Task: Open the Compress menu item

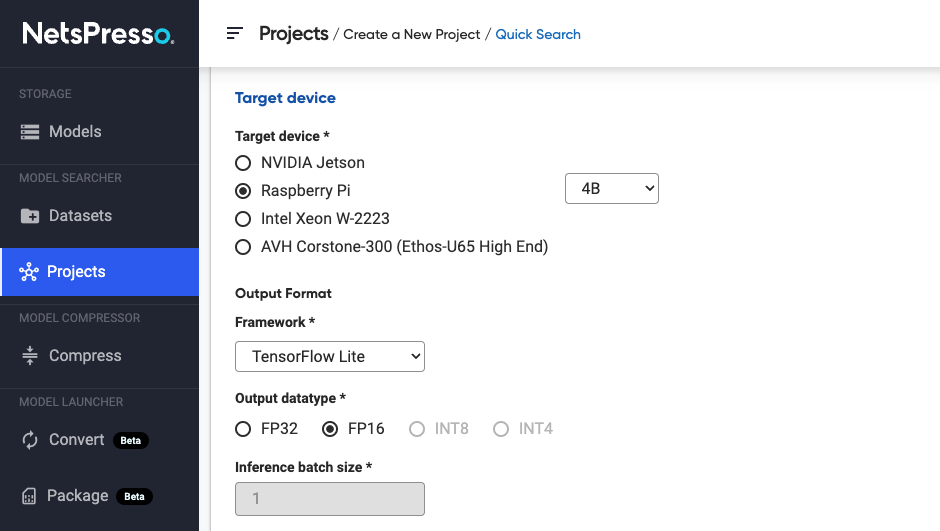Action: tap(85, 356)
